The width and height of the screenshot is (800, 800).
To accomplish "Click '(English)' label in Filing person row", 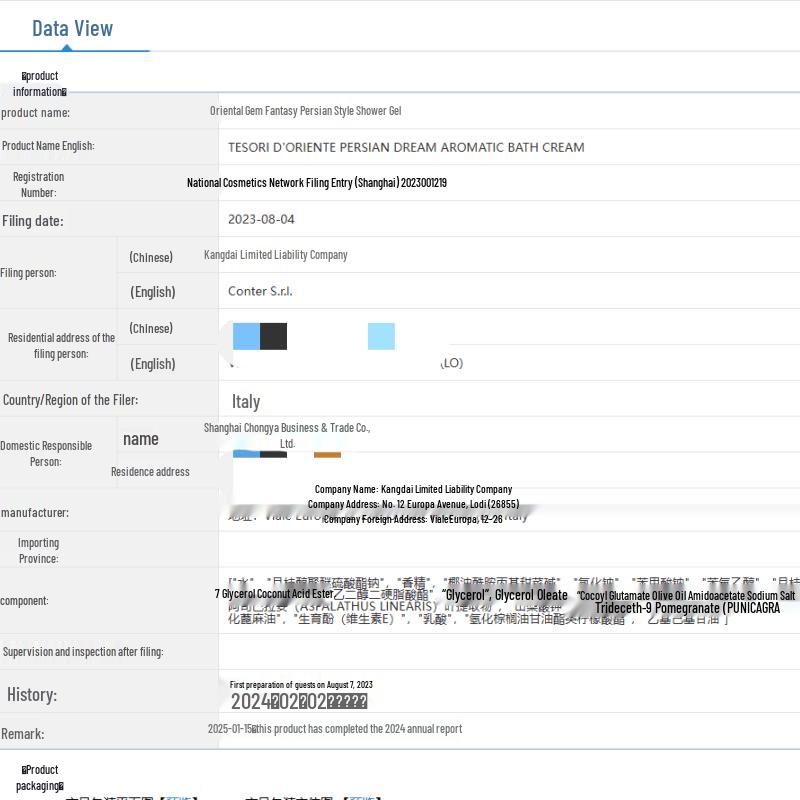I will coord(153,292).
